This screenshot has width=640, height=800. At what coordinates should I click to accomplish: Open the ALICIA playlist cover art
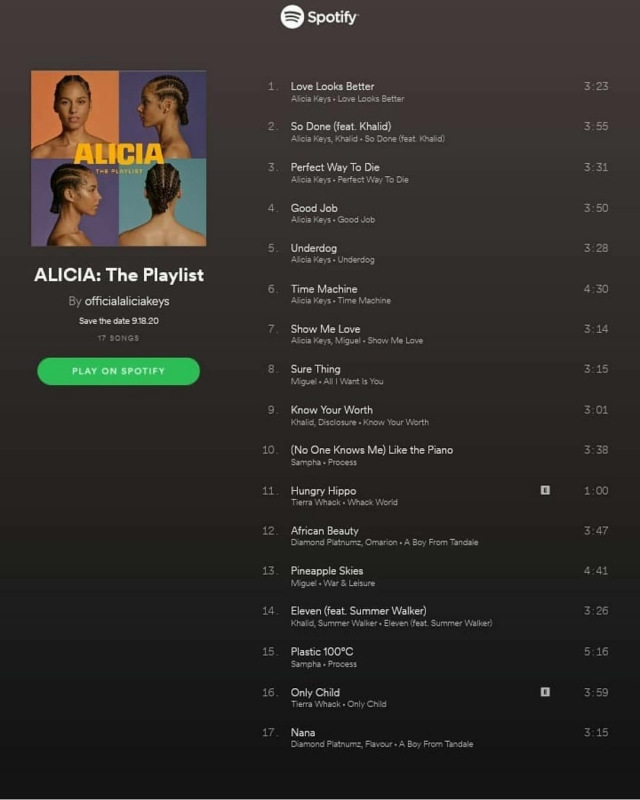tap(118, 158)
